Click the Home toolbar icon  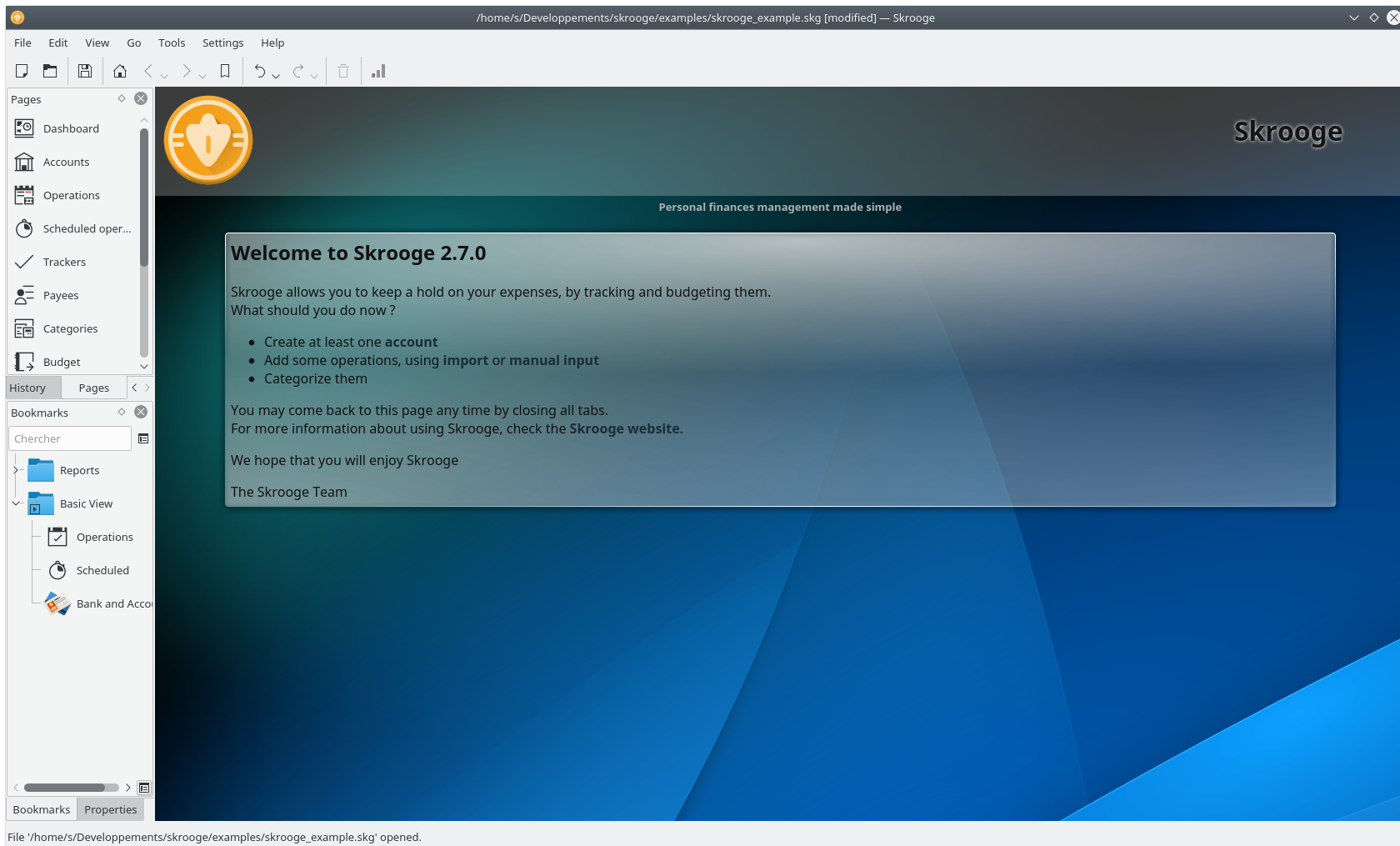(x=120, y=72)
